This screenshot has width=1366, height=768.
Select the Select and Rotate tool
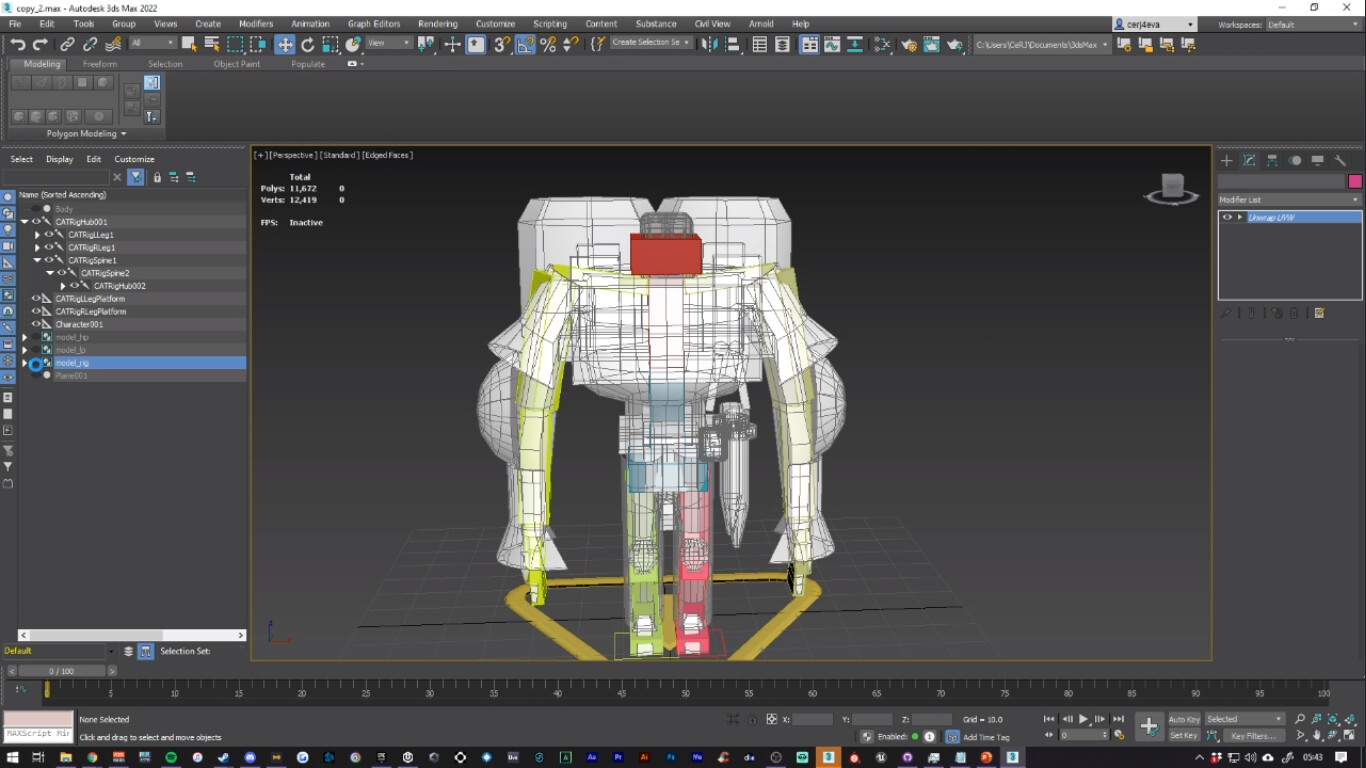309,44
